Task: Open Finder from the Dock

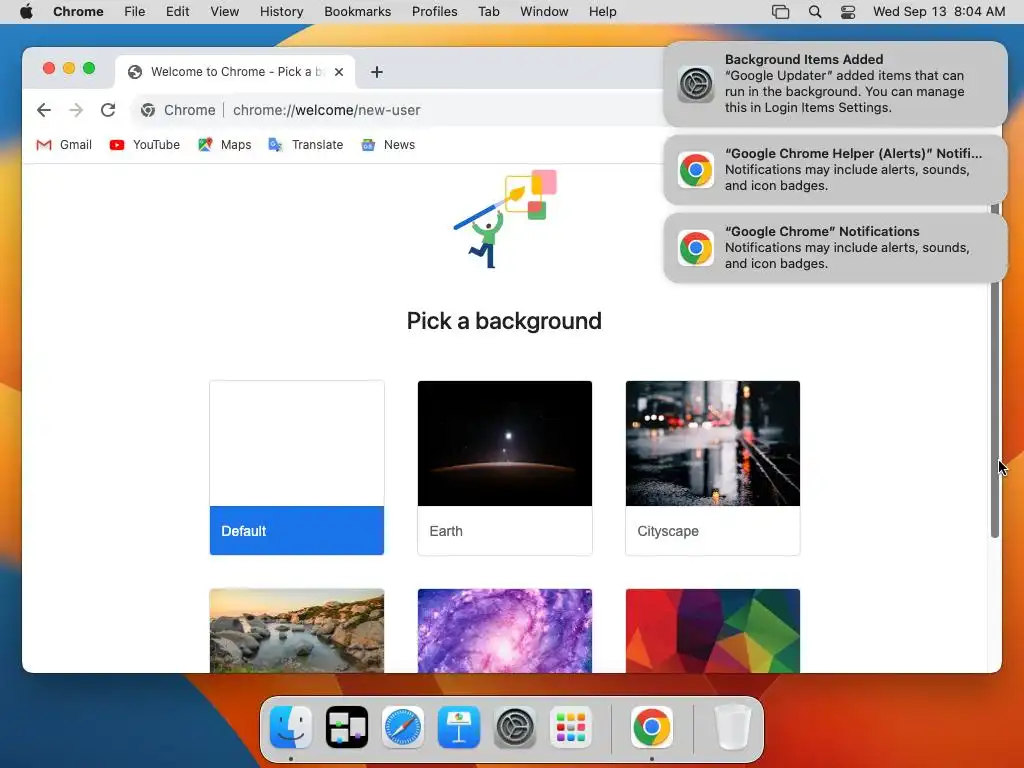Action: 291,727
